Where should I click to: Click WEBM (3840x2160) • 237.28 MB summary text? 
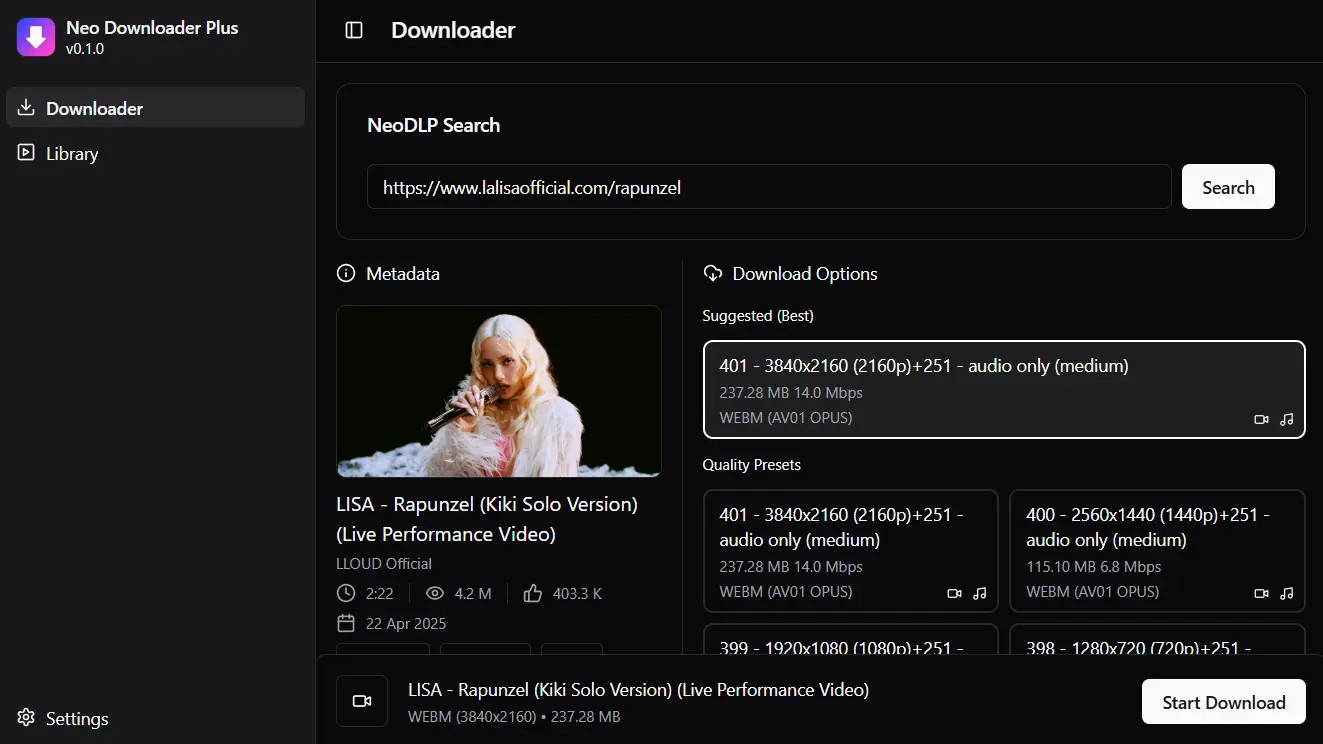[x=514, y=716]
